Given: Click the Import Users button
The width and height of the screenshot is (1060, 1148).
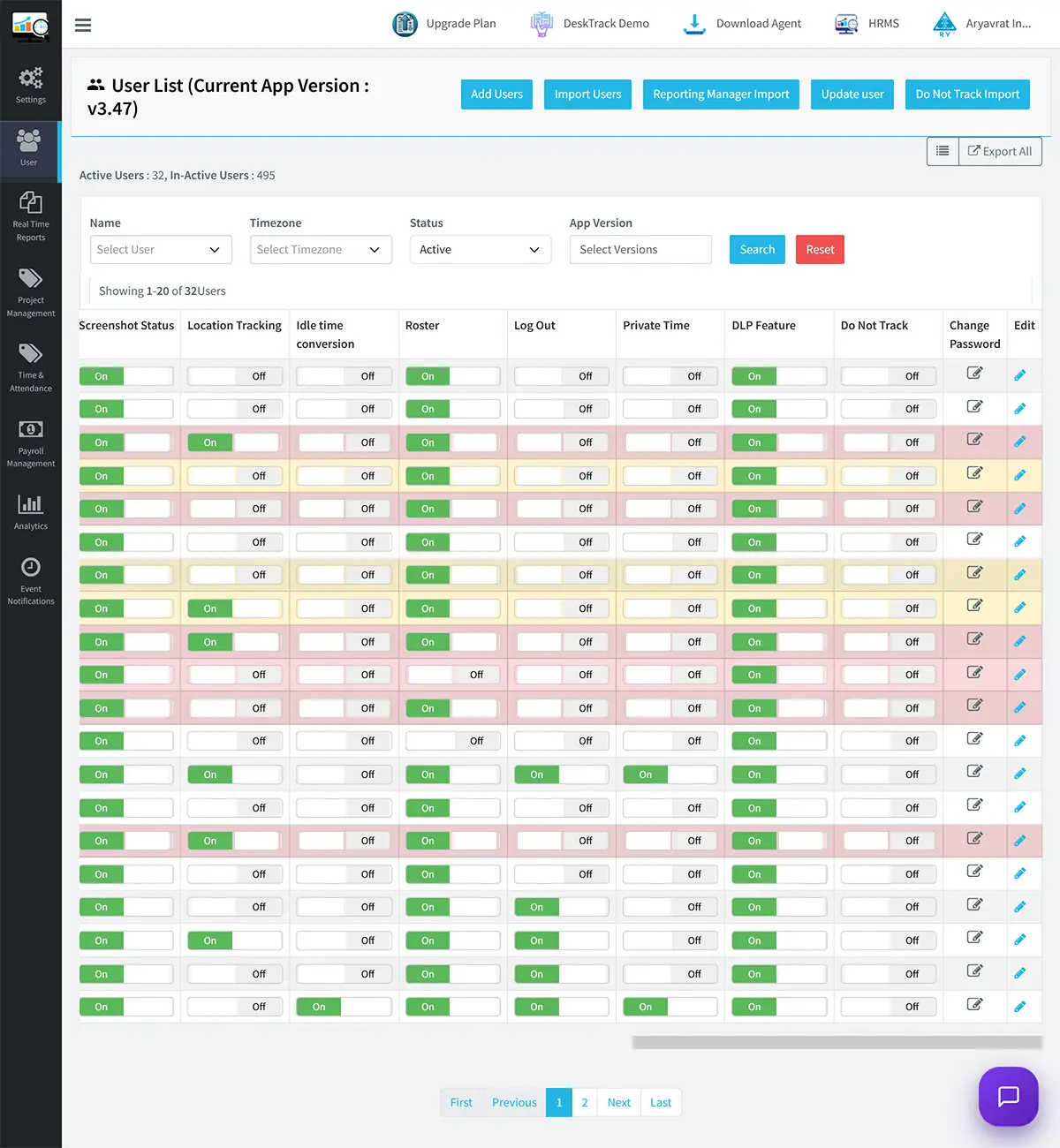Looking at the screenshot, I should [587, 94].
